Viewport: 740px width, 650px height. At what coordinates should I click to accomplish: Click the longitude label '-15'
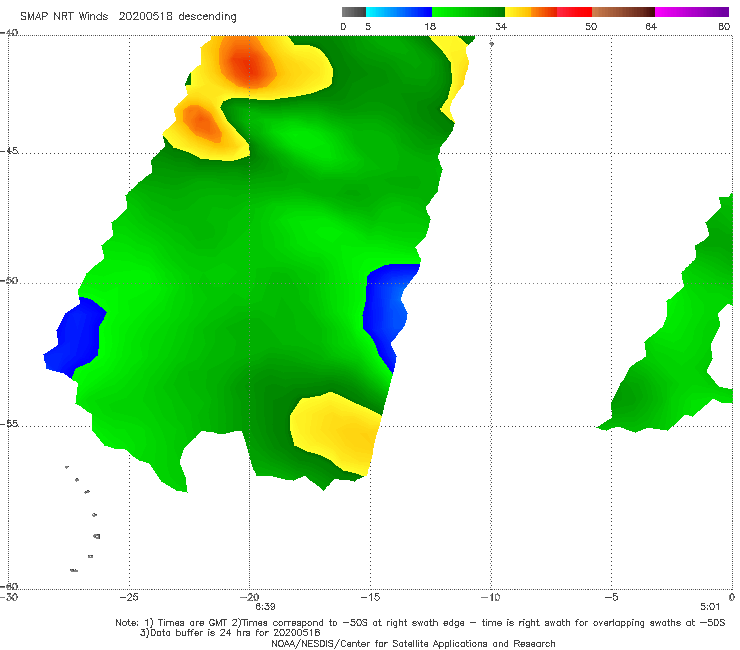tap(370, 597)
